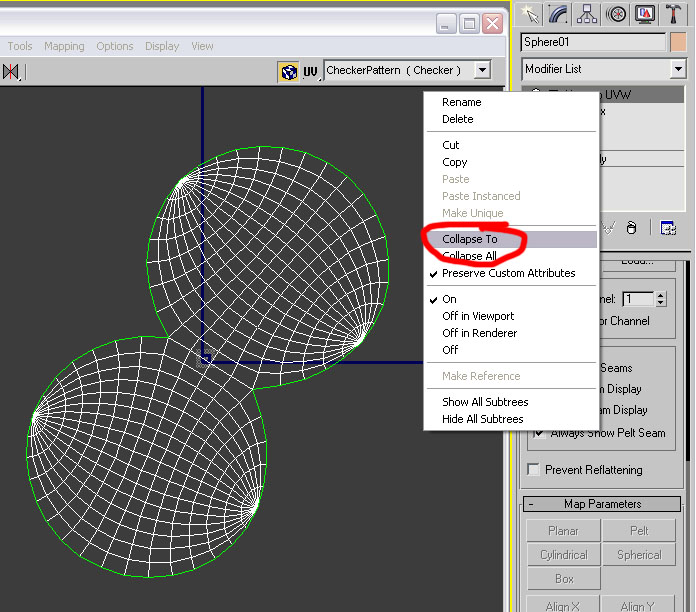
Task: Click the Make Unique stack icon
Action: (609, 228)
